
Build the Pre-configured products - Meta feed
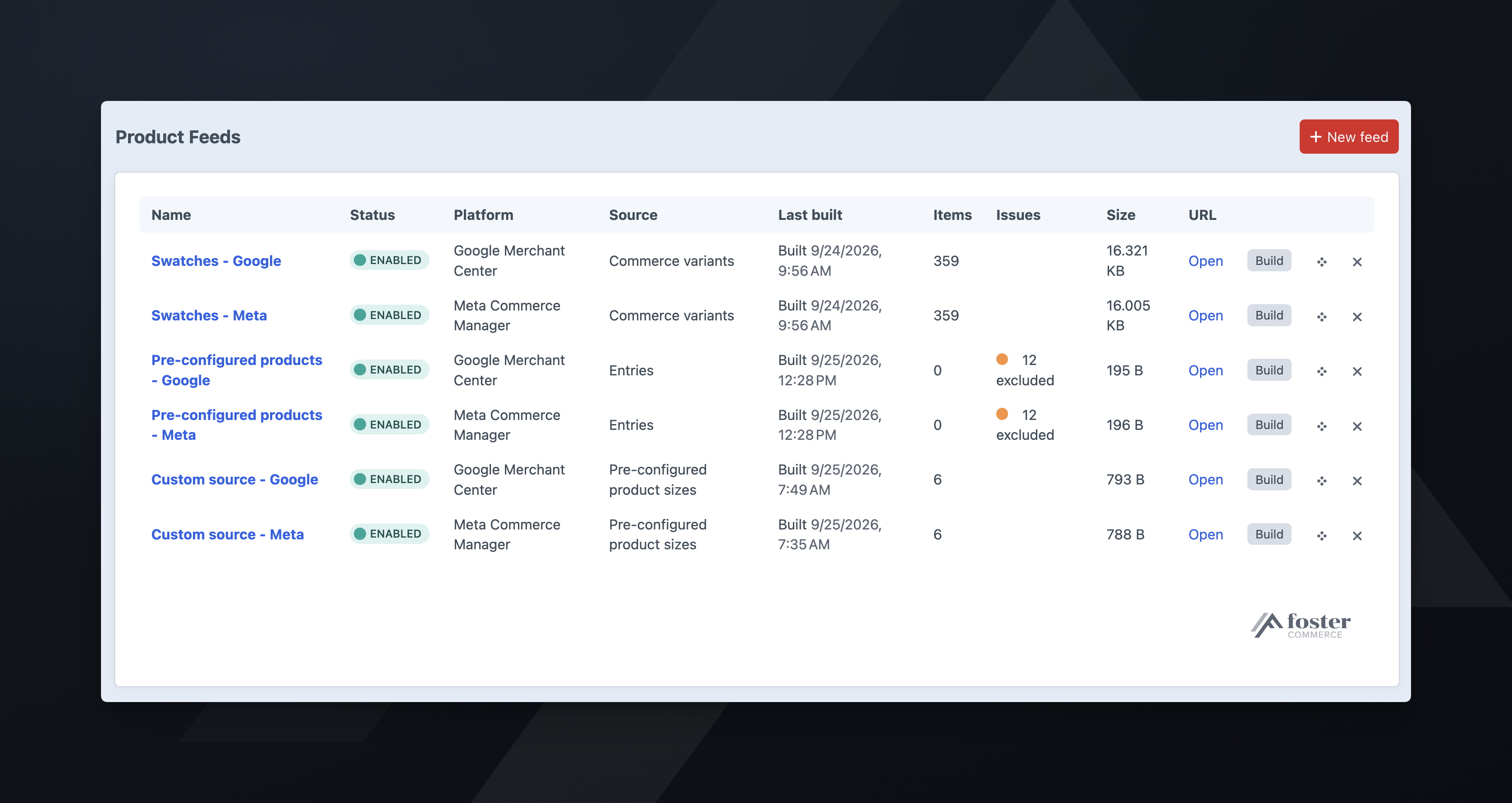(1269, 424)
